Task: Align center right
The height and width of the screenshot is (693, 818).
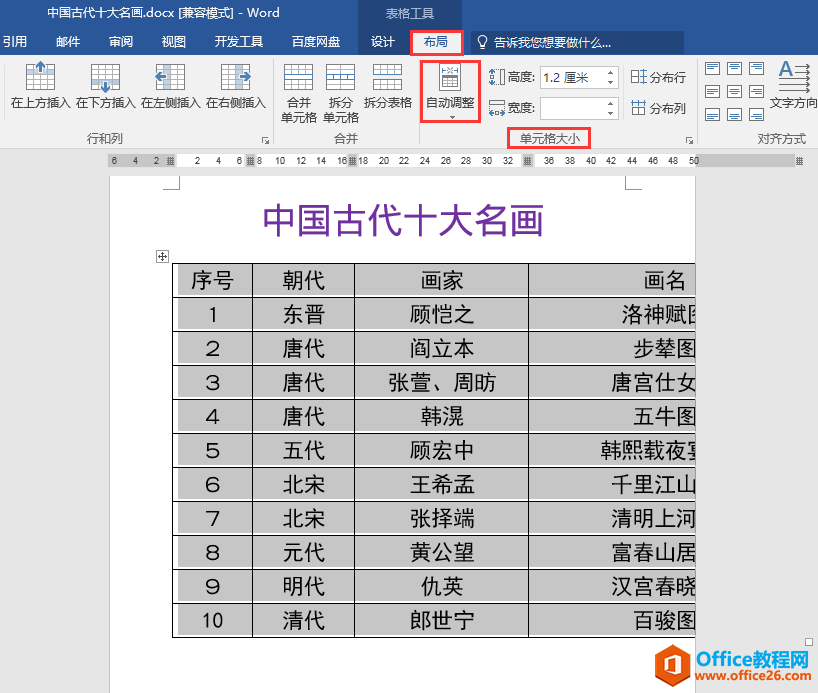Action: [x=756, y=91]
